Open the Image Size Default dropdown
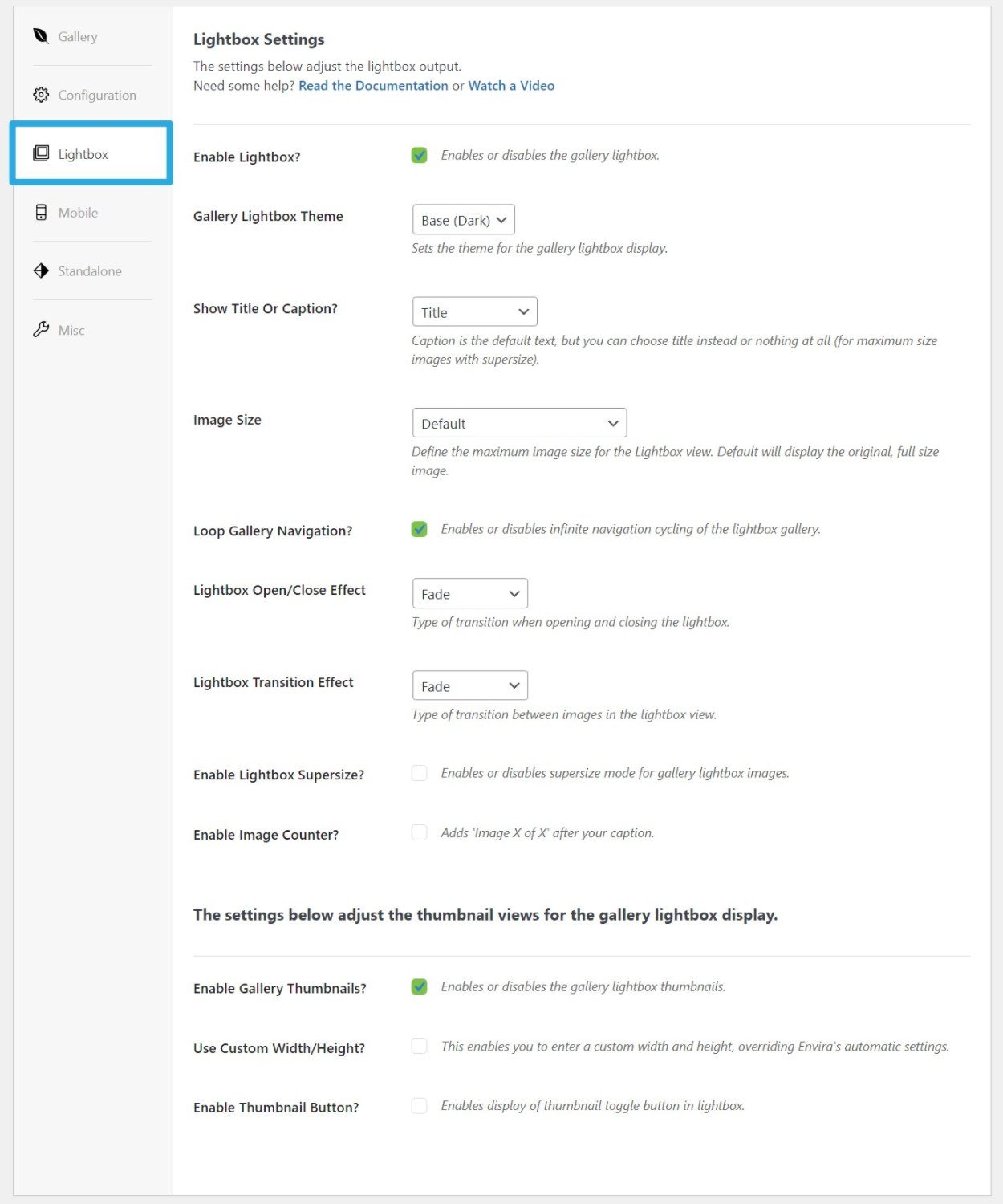Screen dimensions: 1003x1204 519,423
